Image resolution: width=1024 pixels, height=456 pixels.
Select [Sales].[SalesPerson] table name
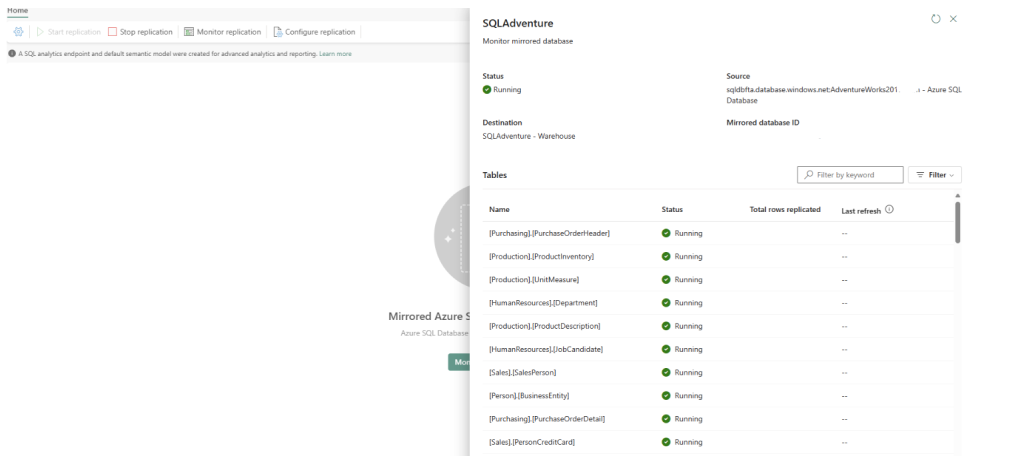coord(522,372)
